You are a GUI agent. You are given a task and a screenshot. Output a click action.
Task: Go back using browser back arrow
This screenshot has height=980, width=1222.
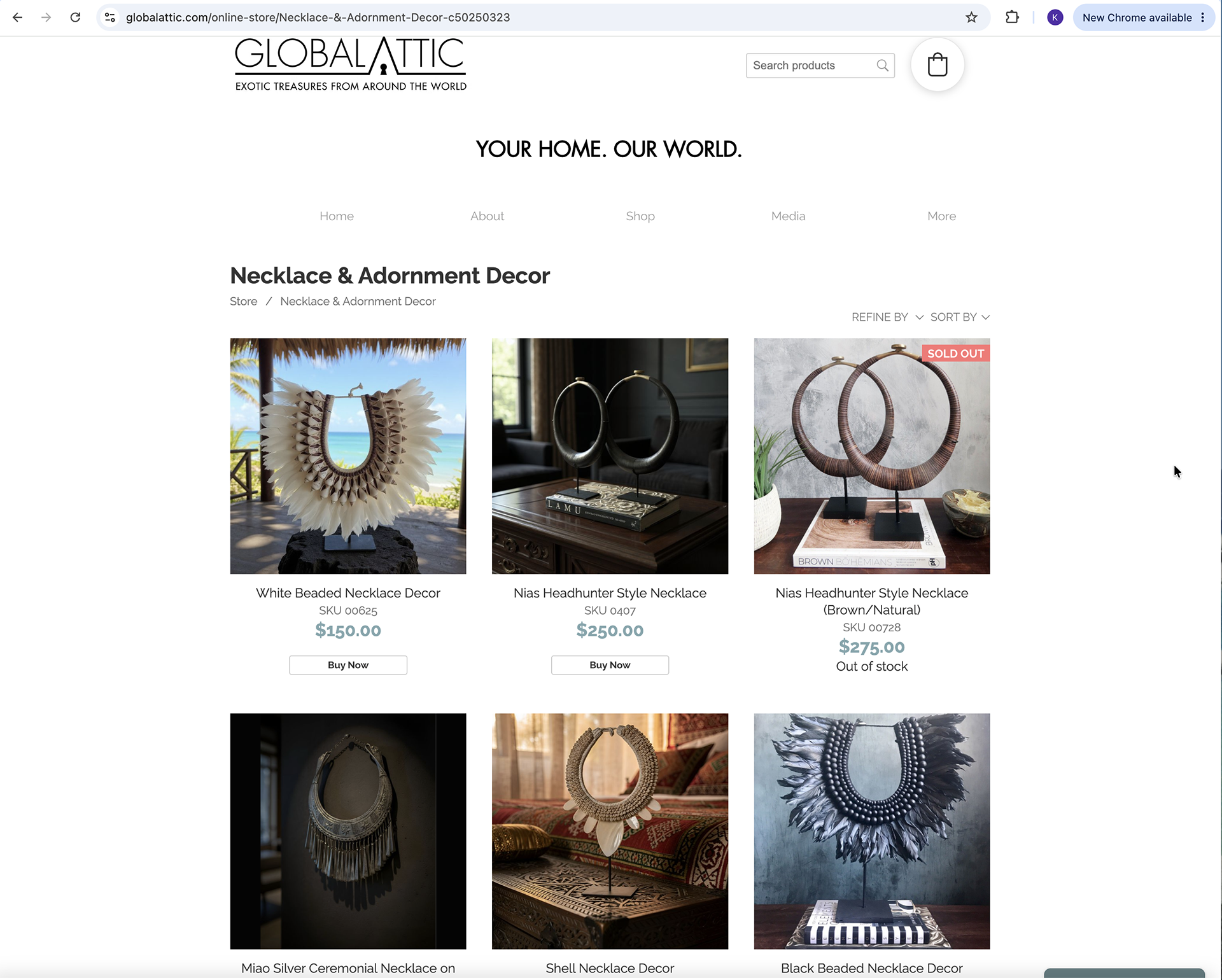tap(17, 17)
